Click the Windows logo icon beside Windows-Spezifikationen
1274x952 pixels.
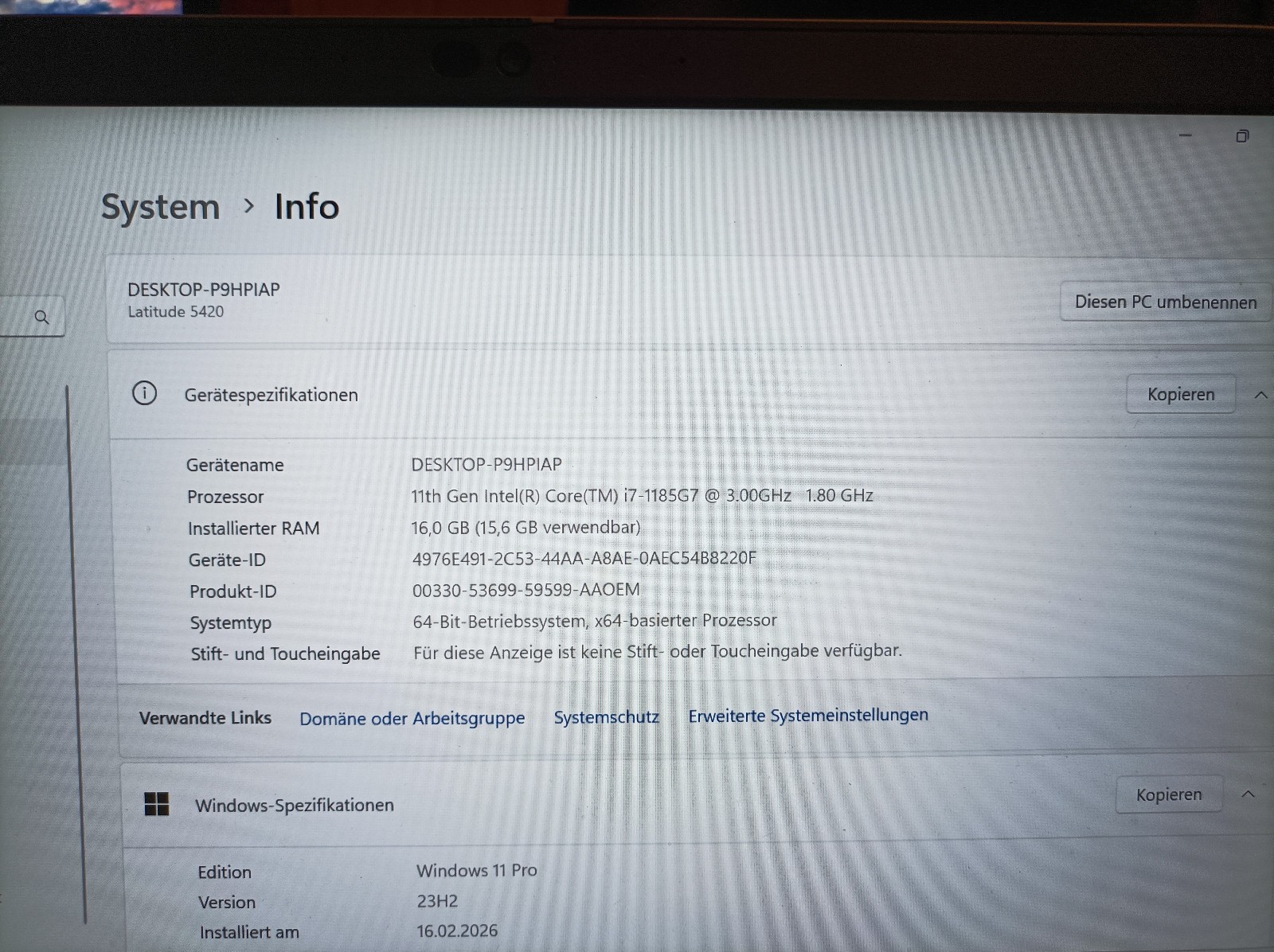point(157,804)
